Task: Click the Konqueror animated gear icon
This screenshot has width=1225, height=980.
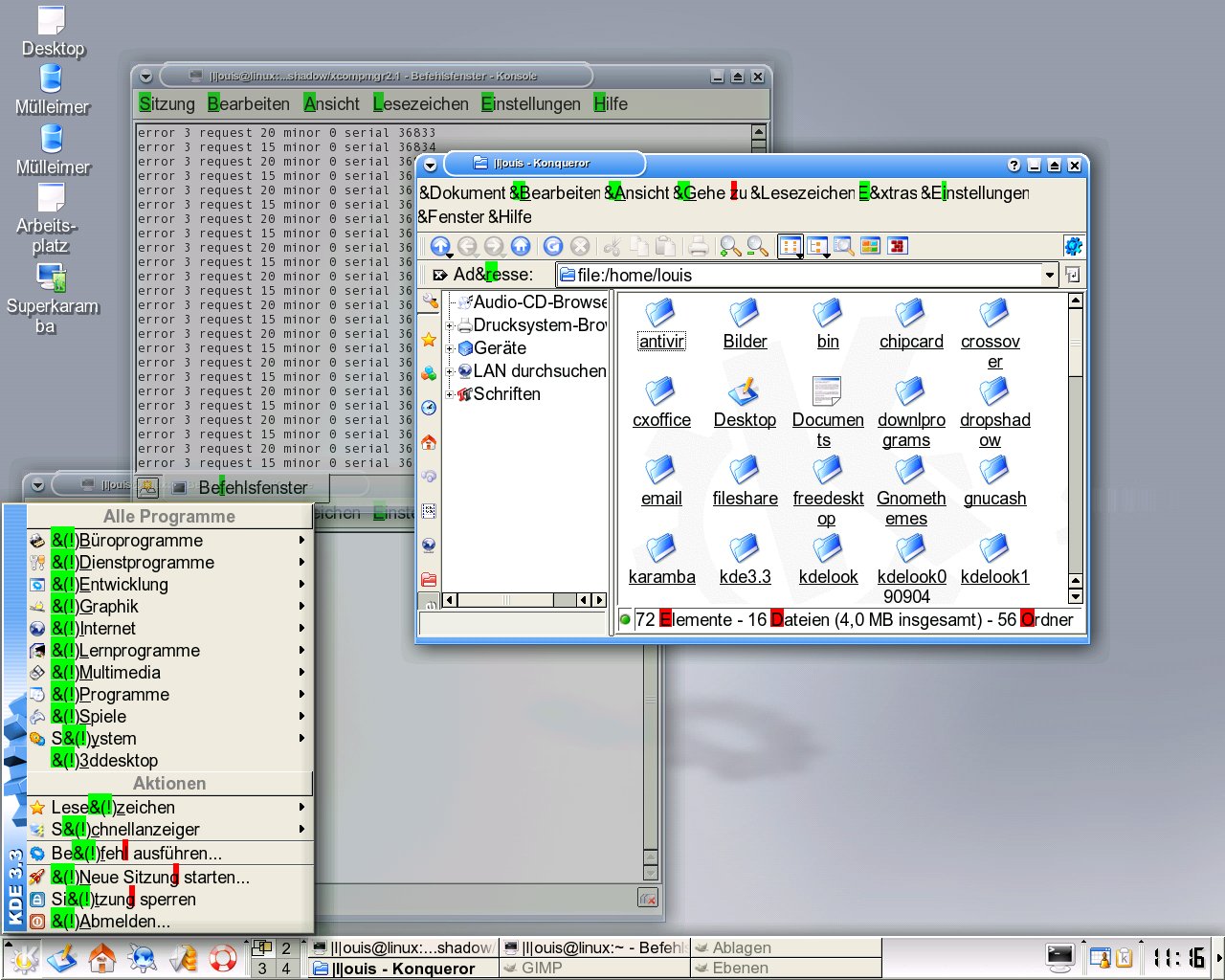Action: pyautogui.click(x=1073, y=246)
